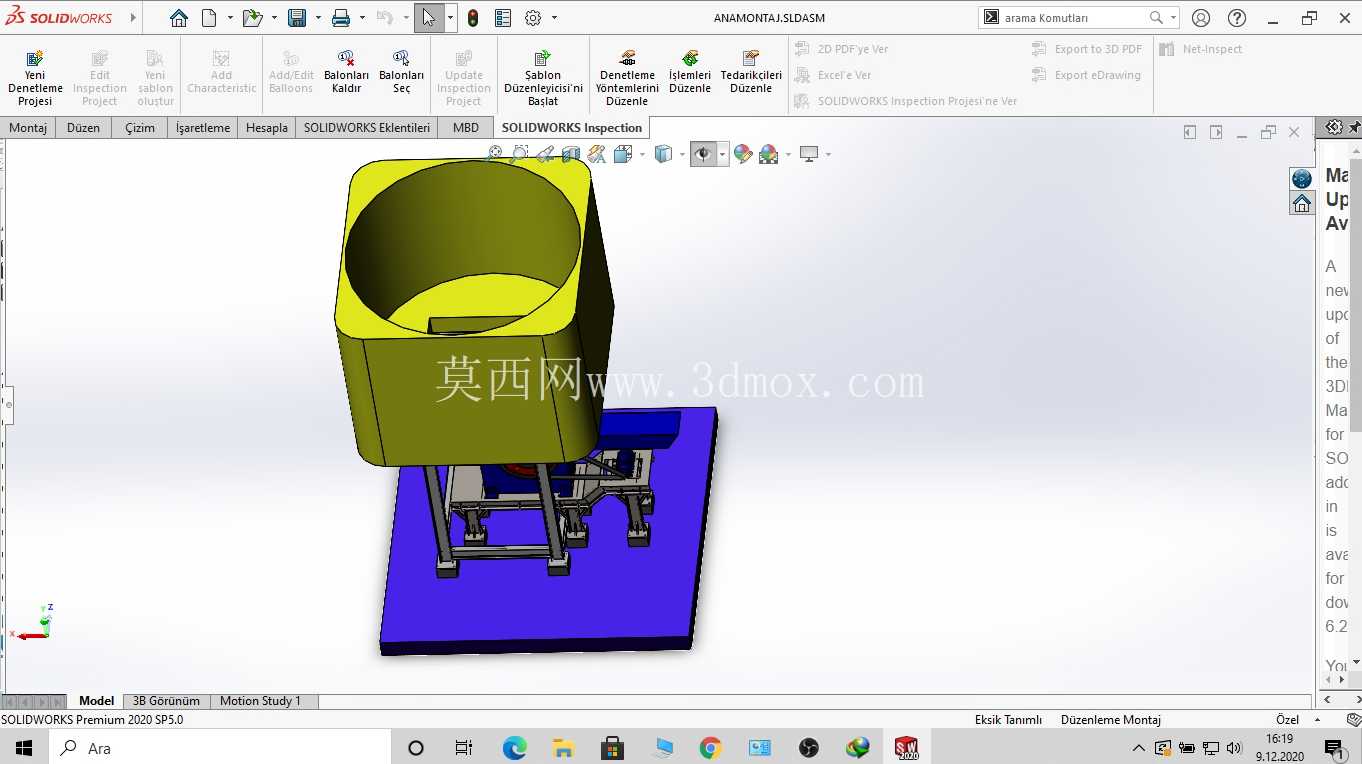Click the Home icon in the quick toolbar
Screen dimensions: 1362x764
tap(178, 18)
